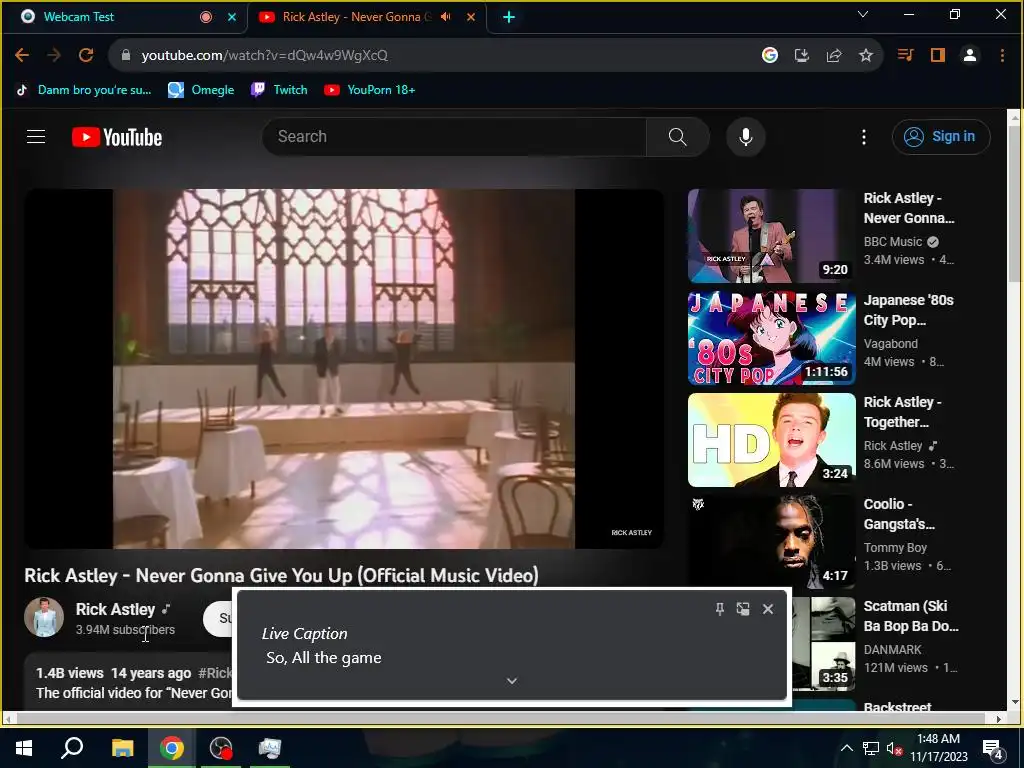Click the network tray icon

pyautogui.click(x=871, y=748)
